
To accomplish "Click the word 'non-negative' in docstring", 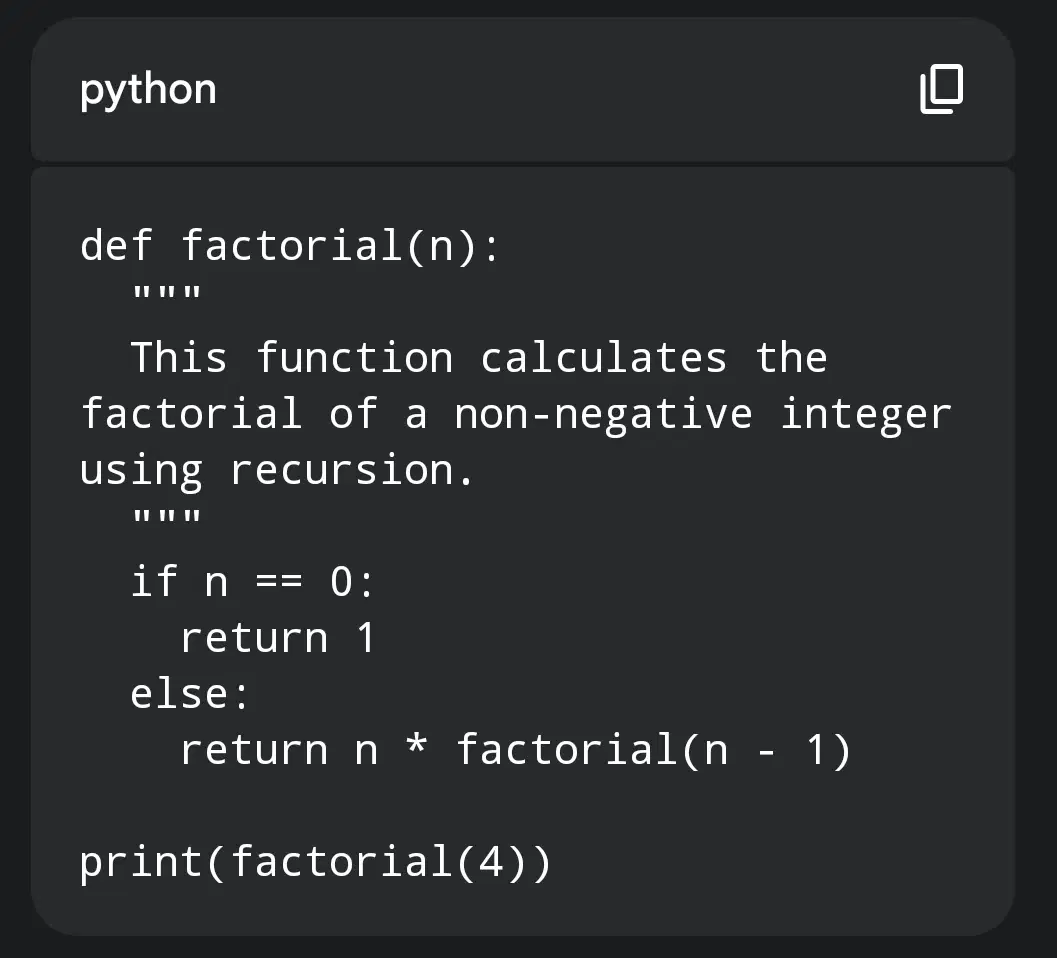I will 603,414.
